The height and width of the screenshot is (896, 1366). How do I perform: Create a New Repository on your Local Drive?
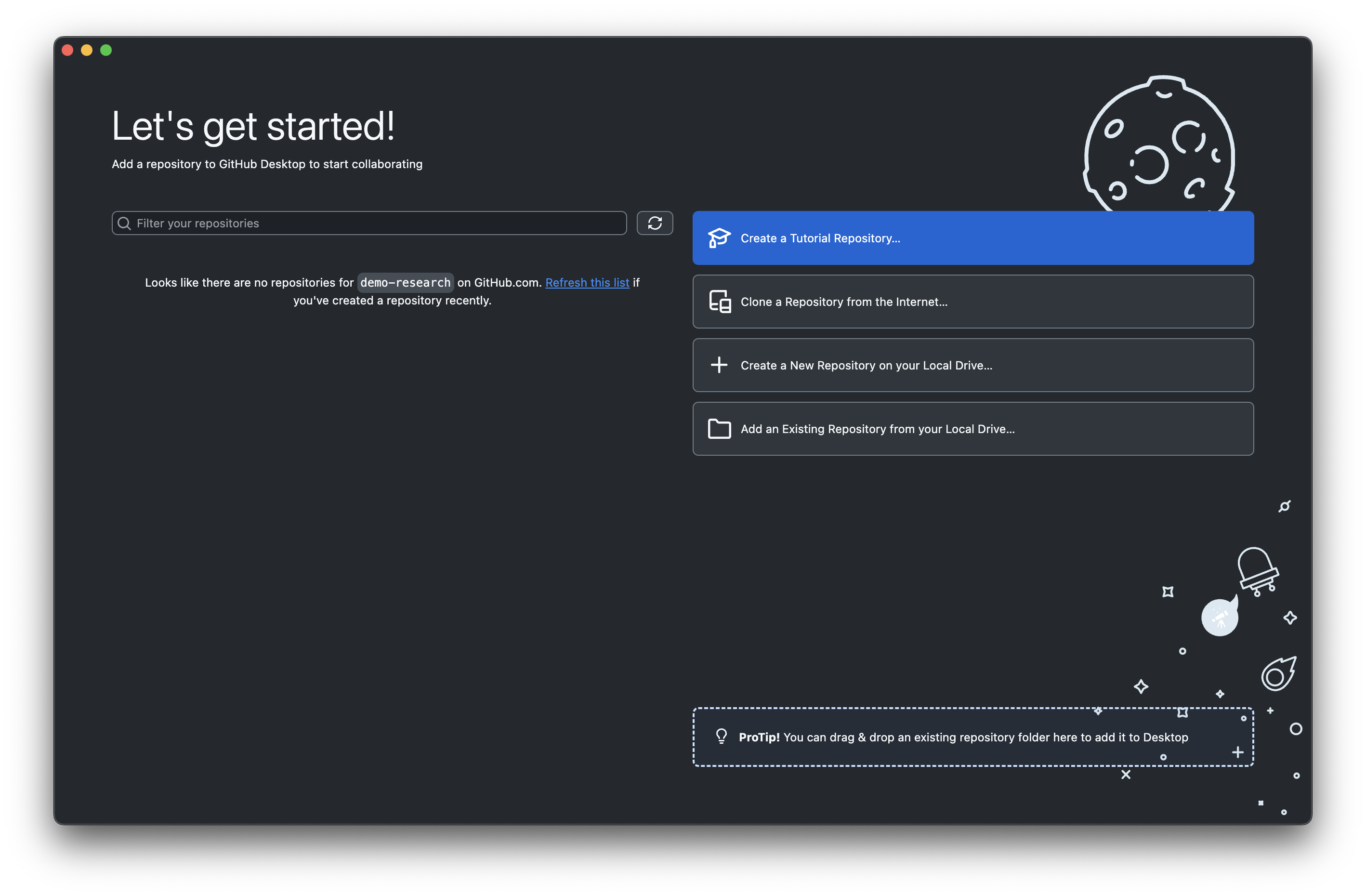click(x=973, y=365)
